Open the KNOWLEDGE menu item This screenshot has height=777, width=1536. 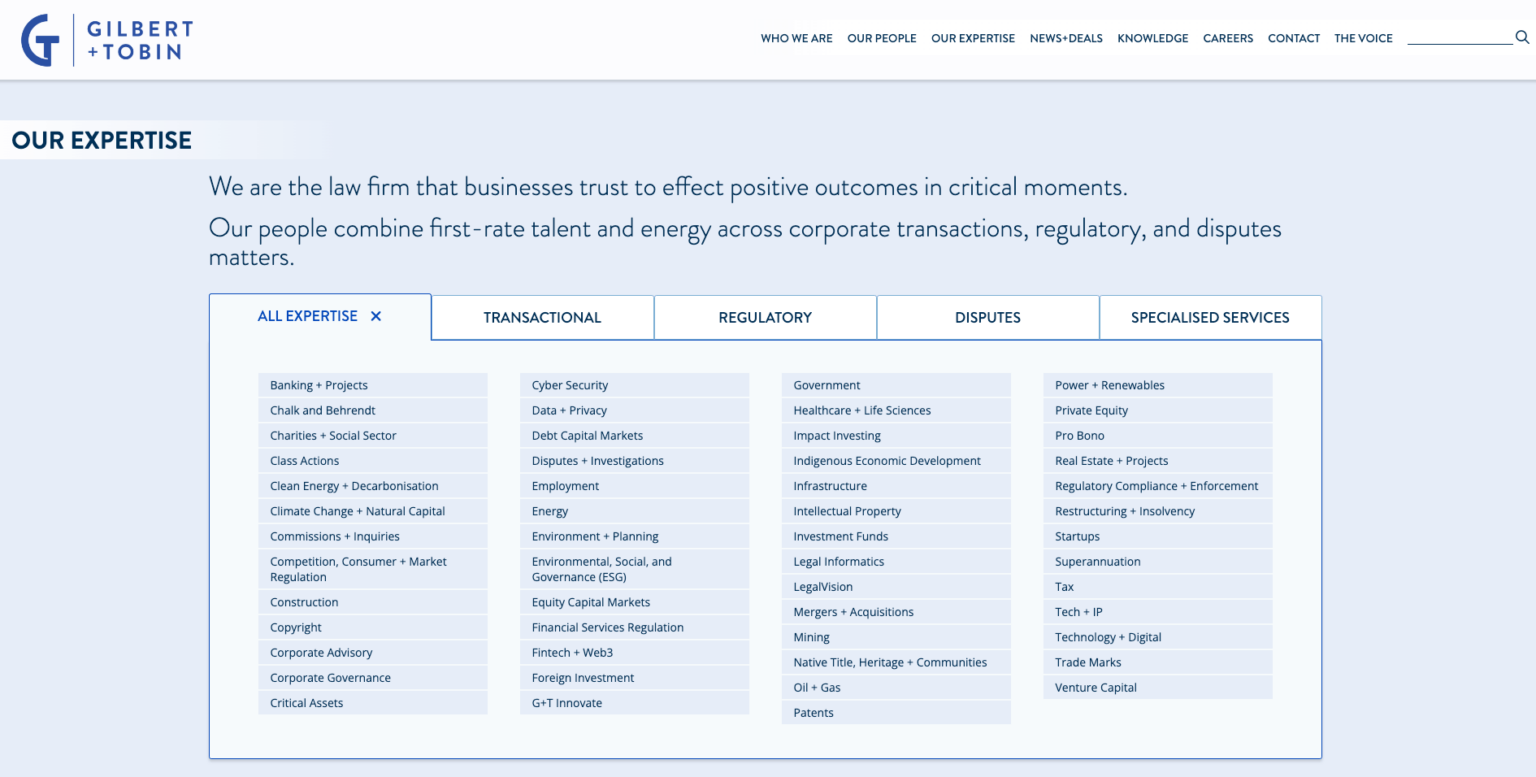[x=1153, y=38]
